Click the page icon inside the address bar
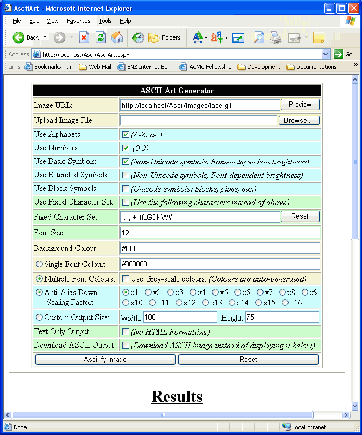 tap(37, 54)
